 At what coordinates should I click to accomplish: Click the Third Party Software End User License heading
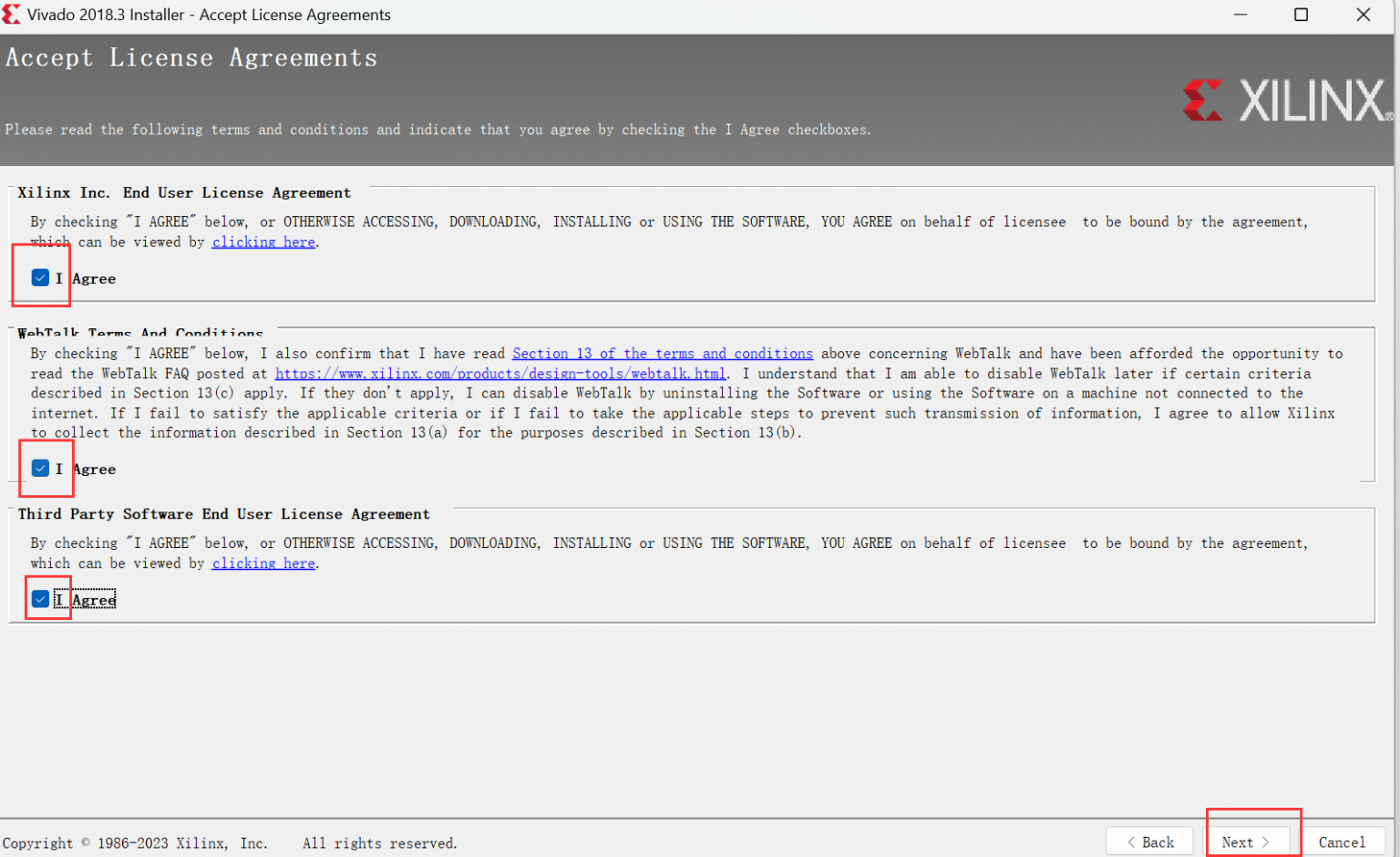[224, 514]
